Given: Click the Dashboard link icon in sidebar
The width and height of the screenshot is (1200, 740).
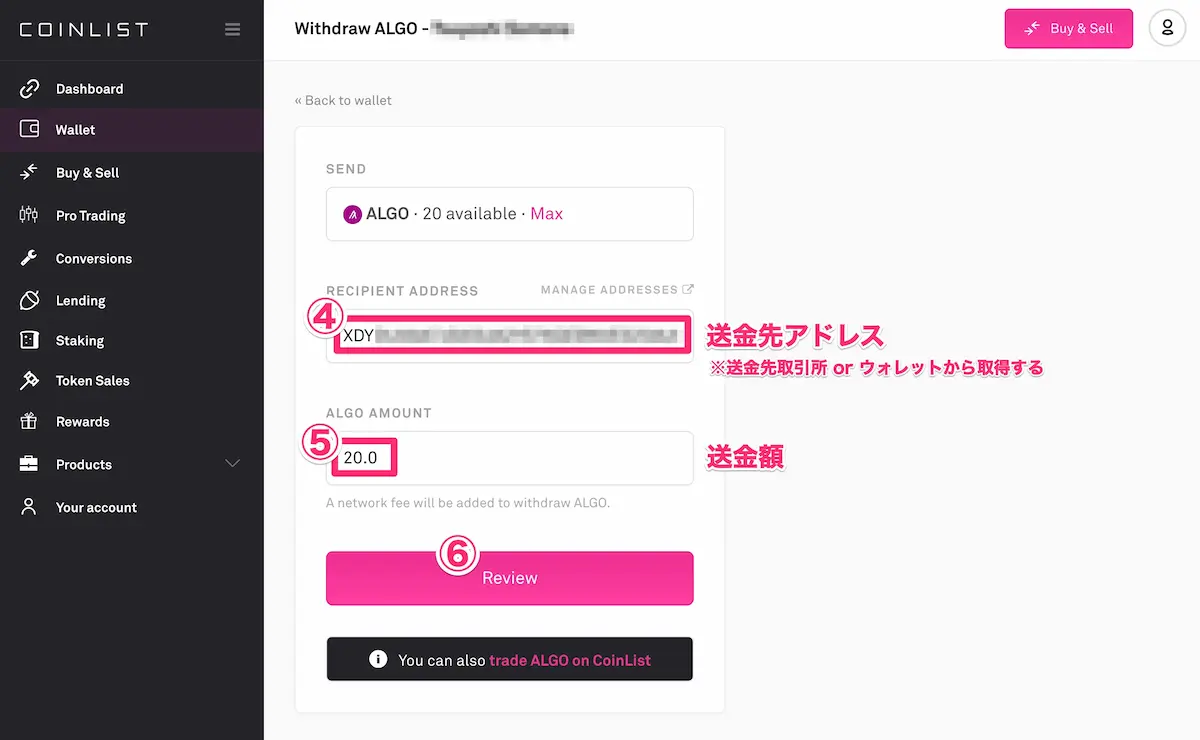Looking at the screenshot, I should pos(29,88).
